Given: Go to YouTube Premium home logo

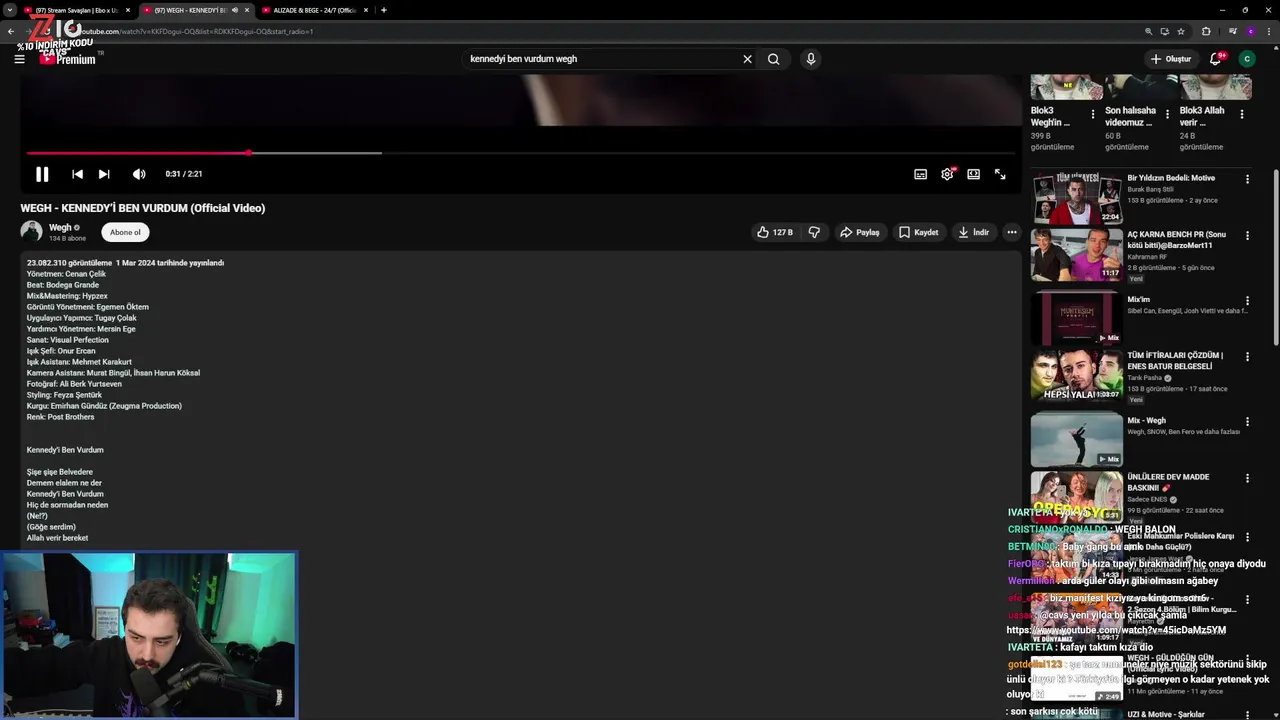Looking at the screenshot, I should coord(68,59).
